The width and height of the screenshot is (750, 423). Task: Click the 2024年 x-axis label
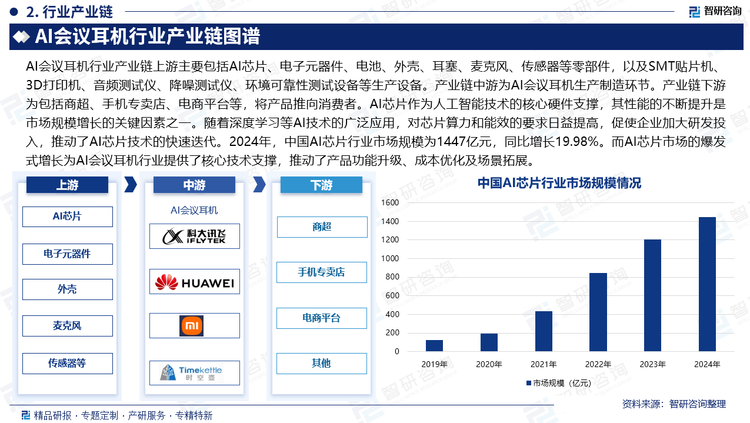pos(707,365)
